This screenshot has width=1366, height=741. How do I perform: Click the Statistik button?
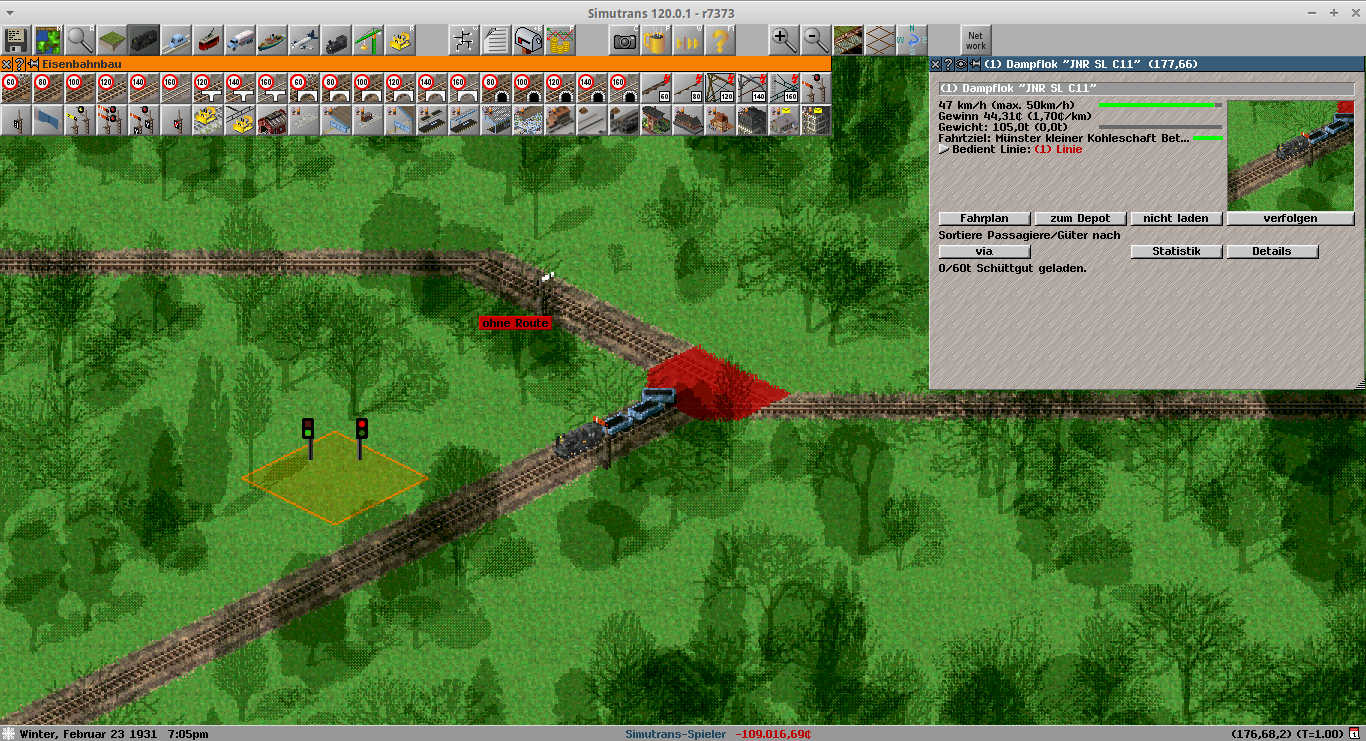(1176, 251)
